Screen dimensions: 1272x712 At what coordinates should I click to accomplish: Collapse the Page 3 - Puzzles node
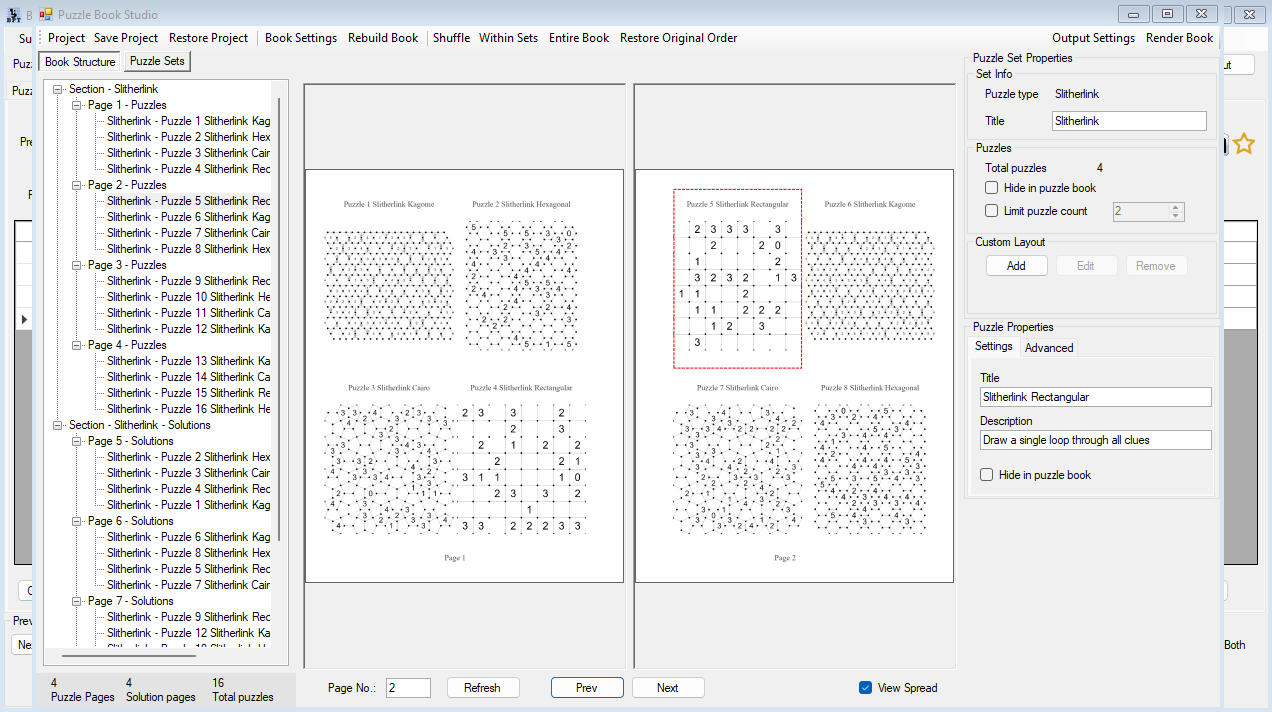(77, 265)
